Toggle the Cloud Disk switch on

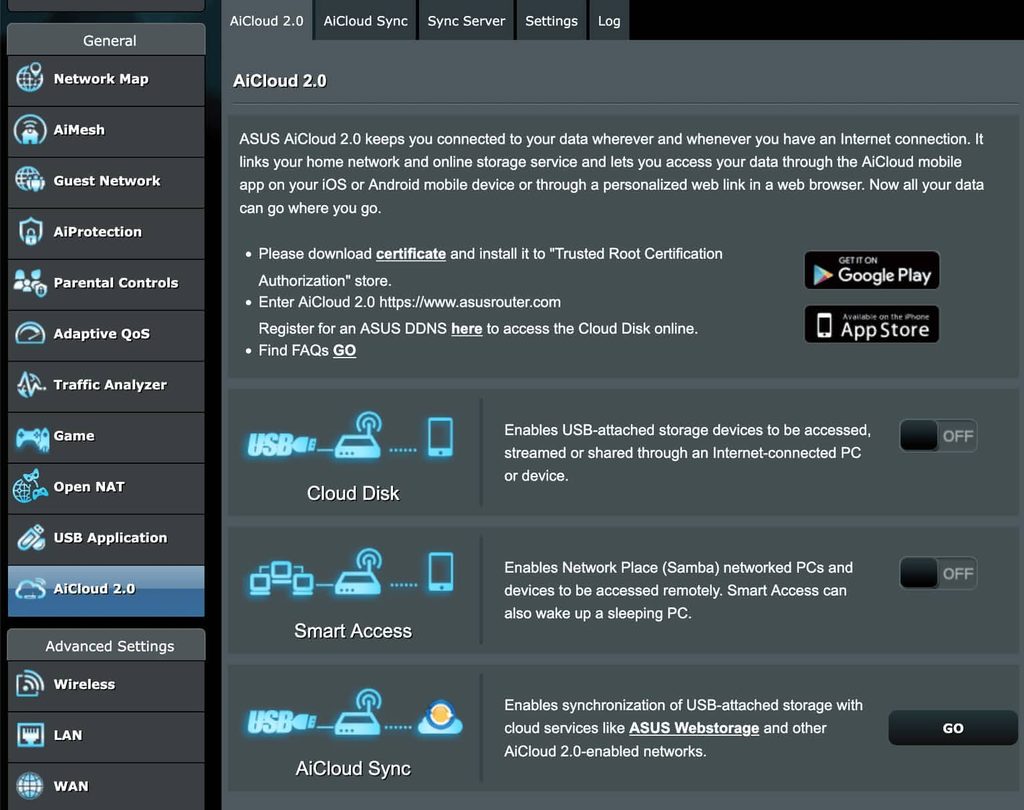pos(938,436)
